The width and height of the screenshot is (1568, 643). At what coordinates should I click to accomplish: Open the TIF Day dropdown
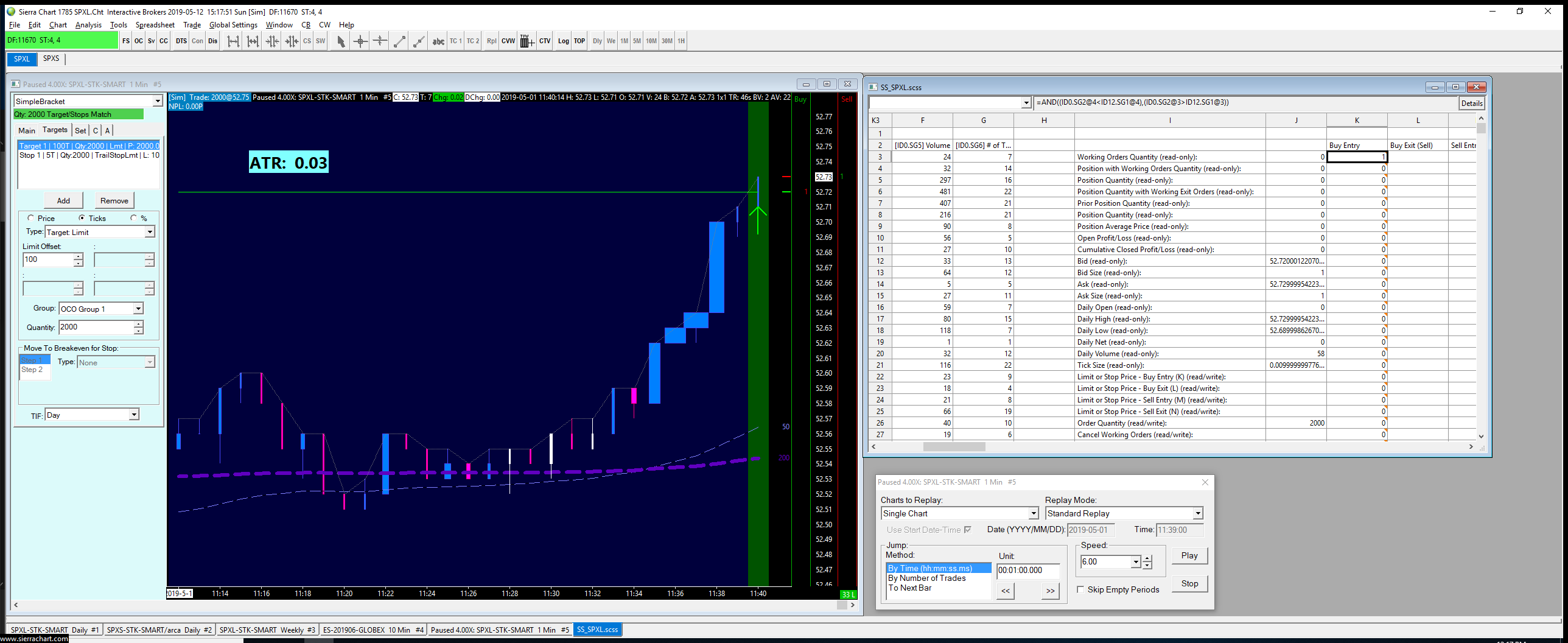[134, 415]
